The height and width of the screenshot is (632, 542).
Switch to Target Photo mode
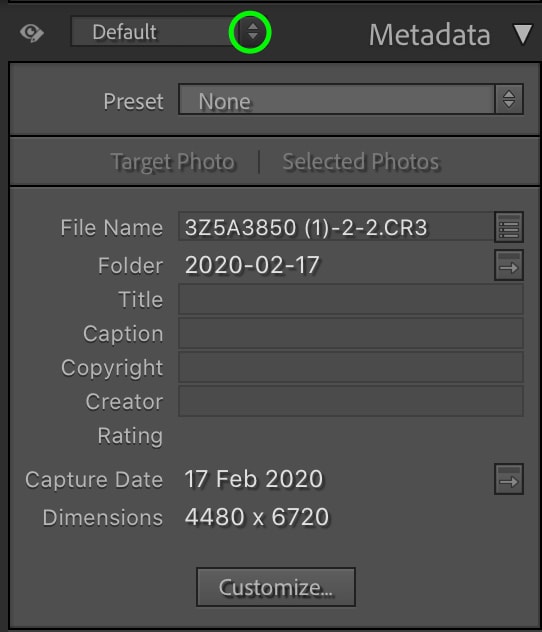(x=172, y=162)
